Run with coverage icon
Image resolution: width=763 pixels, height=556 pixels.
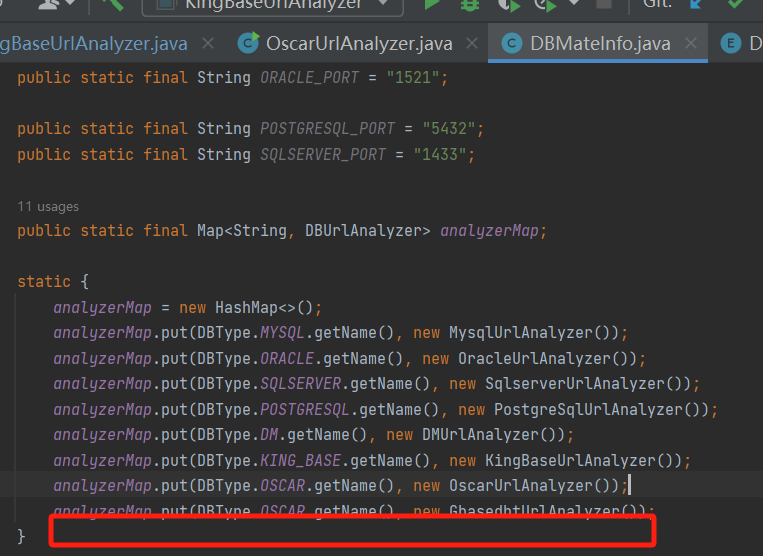coord(509,5)
